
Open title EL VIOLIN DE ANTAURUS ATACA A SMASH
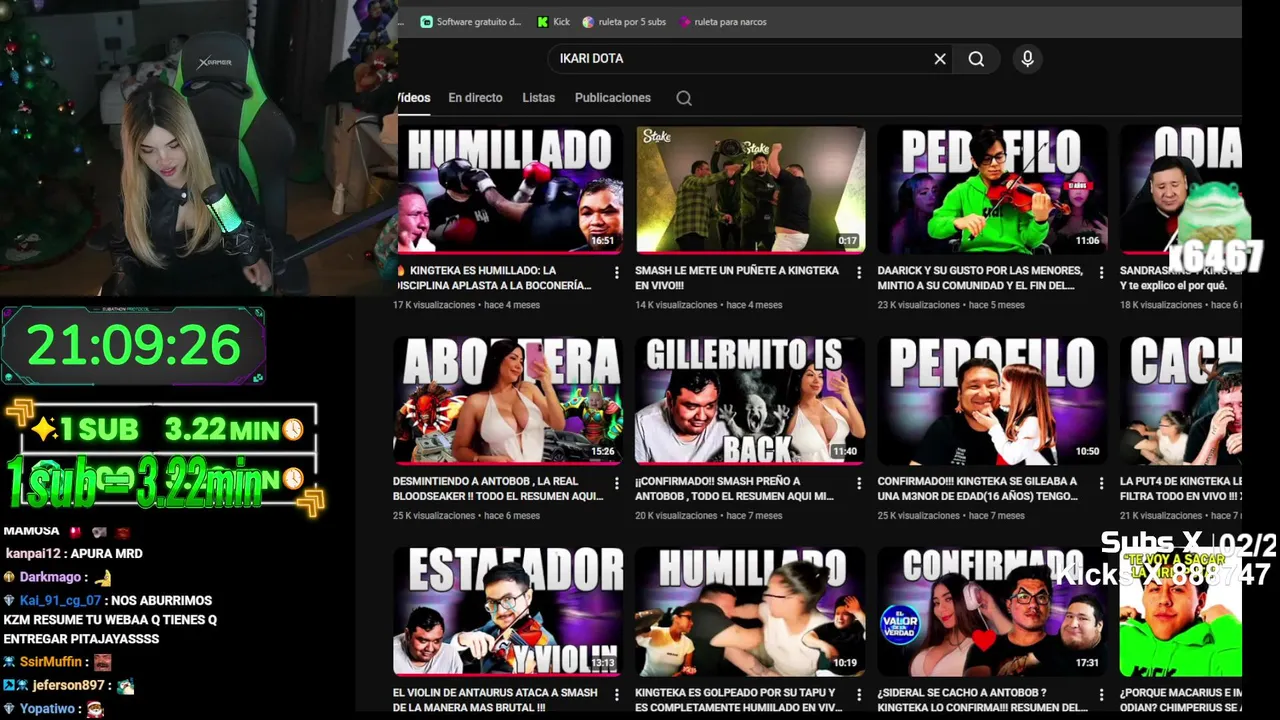[496, 699]
